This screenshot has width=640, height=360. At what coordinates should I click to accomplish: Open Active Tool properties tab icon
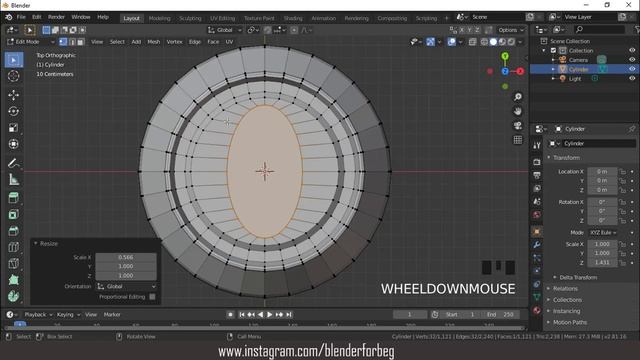pyautogui.click(x=537, y=145)
